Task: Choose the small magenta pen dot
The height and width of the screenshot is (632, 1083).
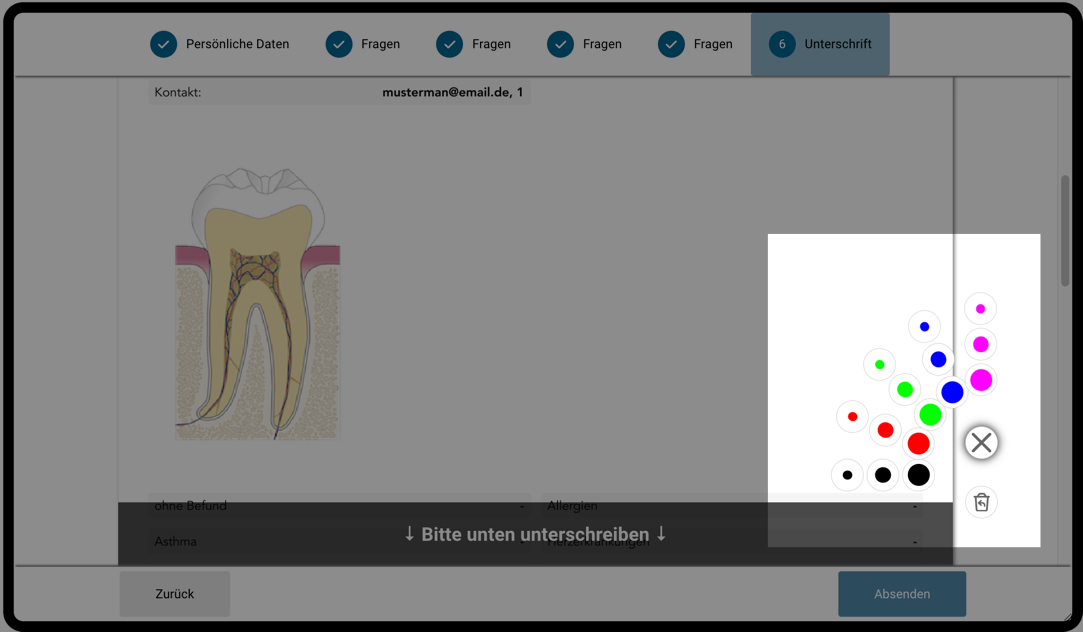Action: click(980, 309)
